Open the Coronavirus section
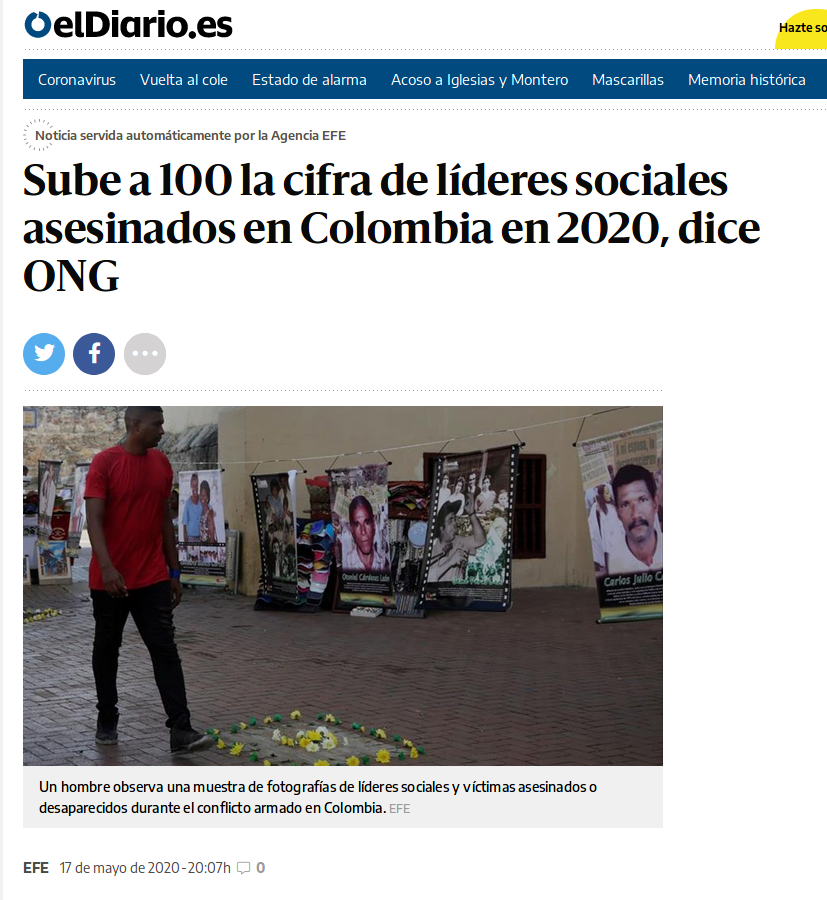This screenshot has height=900, width=827. (77, 80)
